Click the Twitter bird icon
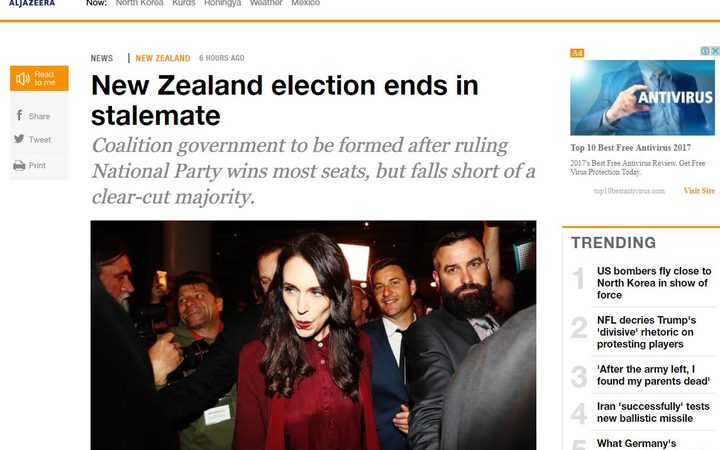This screenshot has height=450, width=720. [19, 139]
